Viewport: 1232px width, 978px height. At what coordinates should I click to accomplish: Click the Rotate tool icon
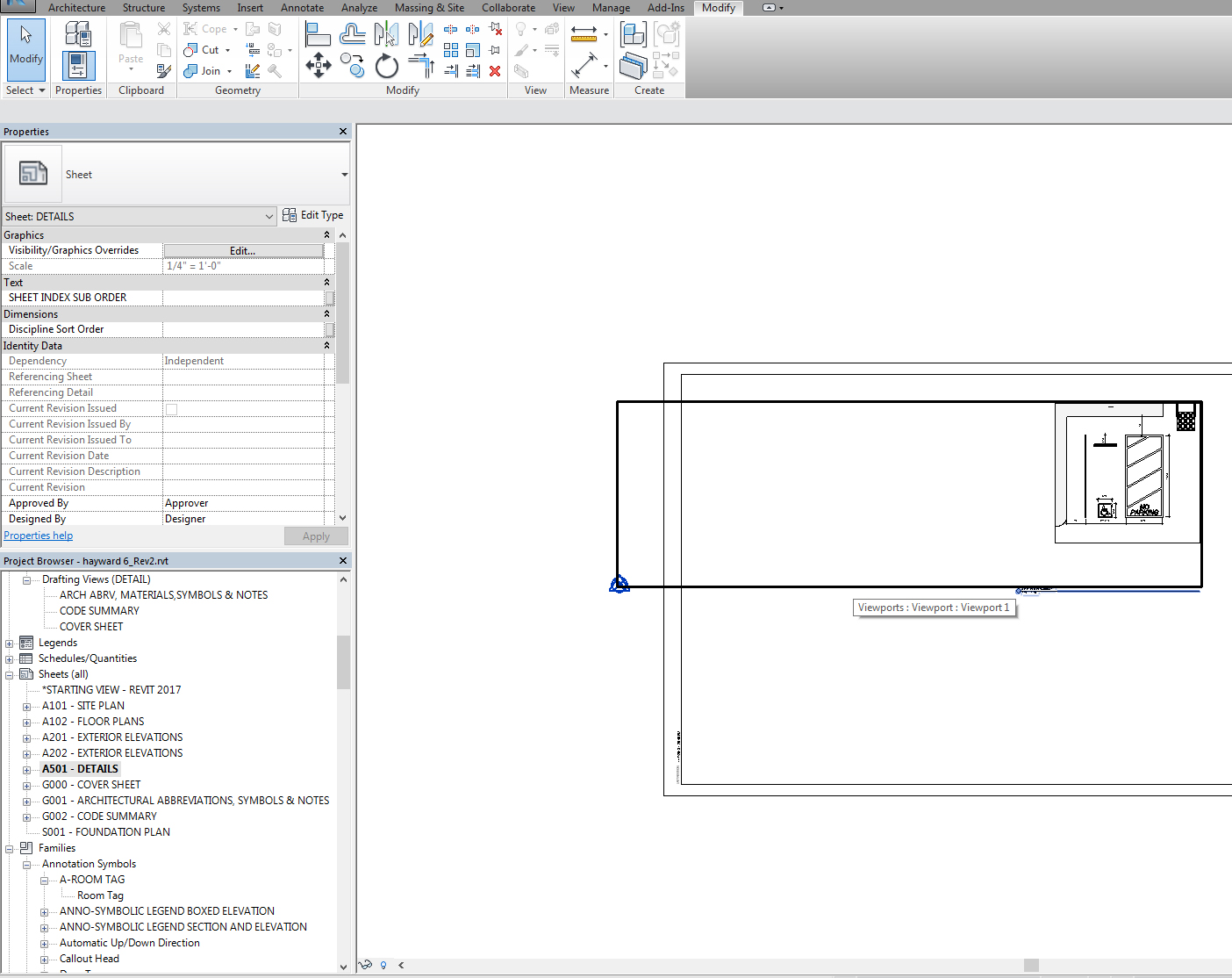point(386,66)
